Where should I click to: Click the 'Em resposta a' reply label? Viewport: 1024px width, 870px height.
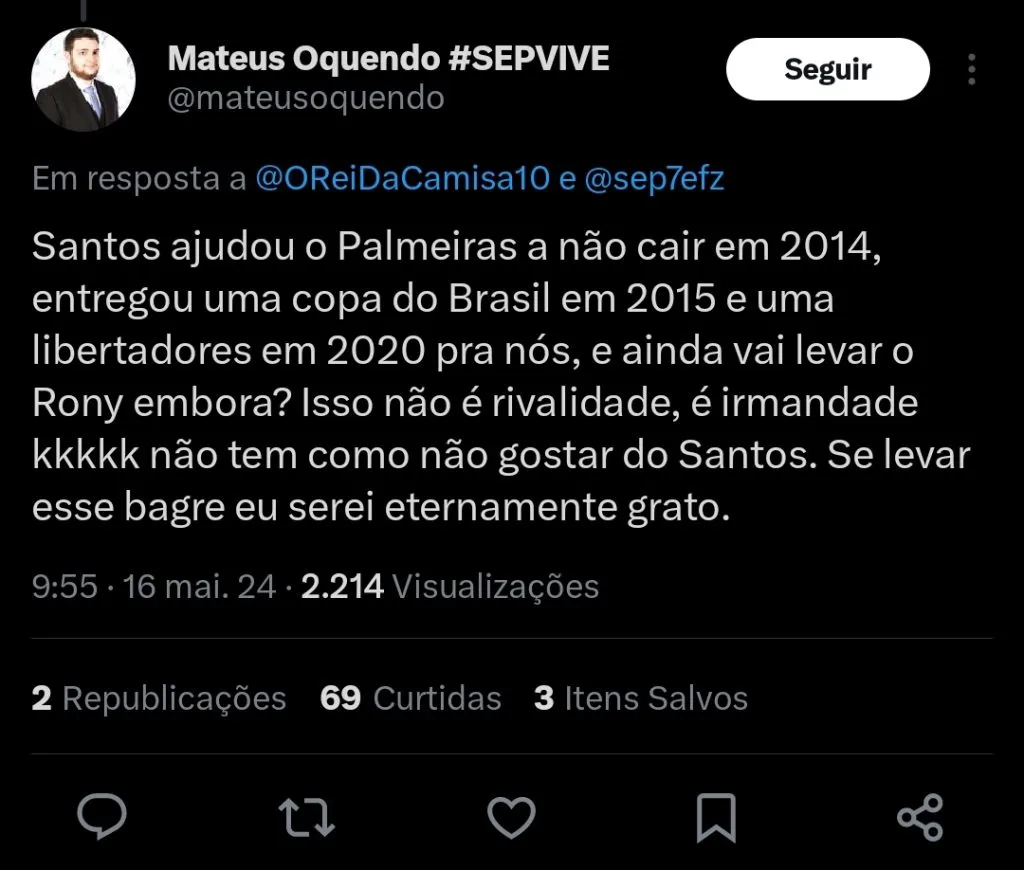(139, 179)
